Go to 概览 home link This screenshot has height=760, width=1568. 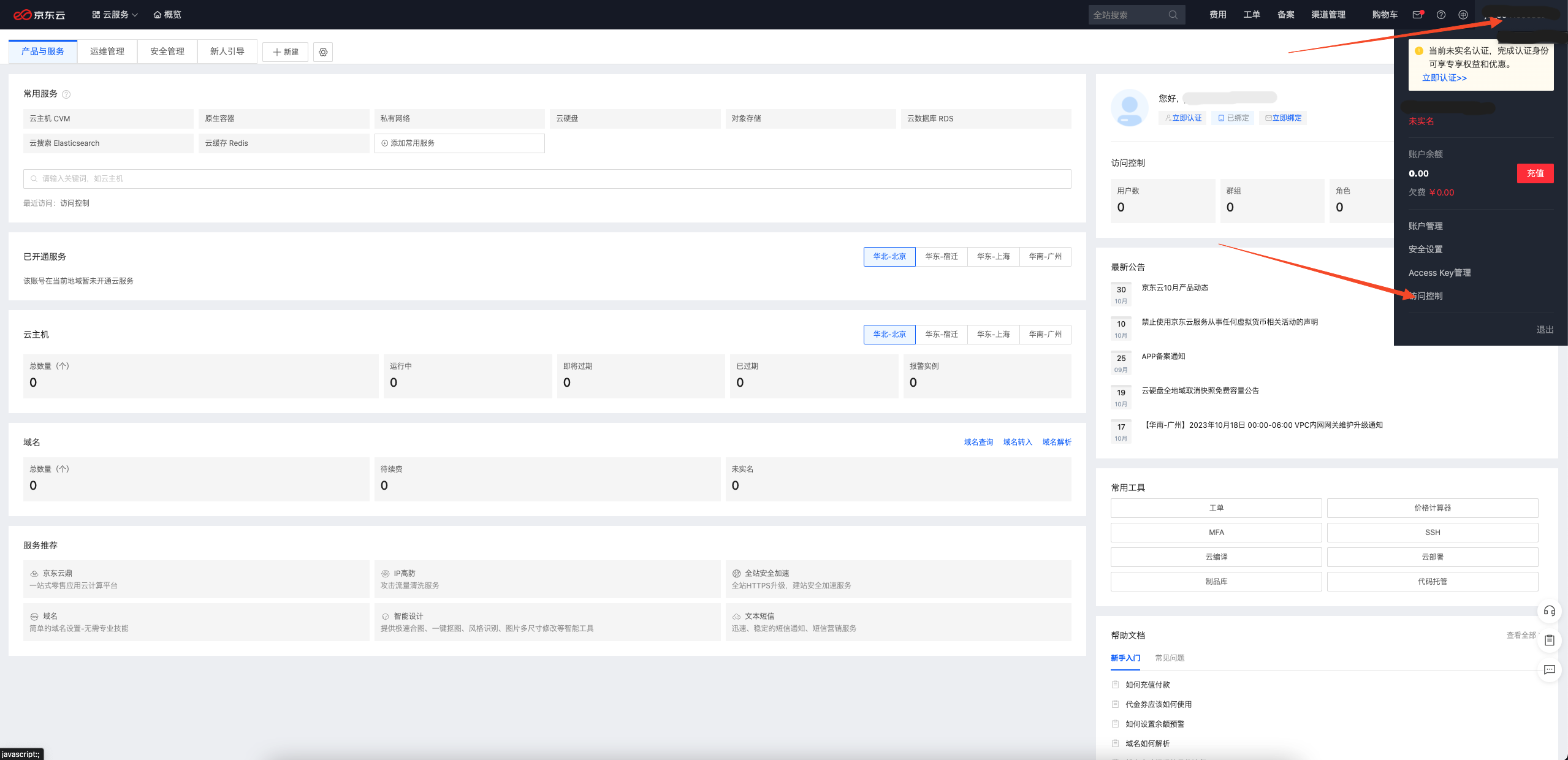click(167, 15)
